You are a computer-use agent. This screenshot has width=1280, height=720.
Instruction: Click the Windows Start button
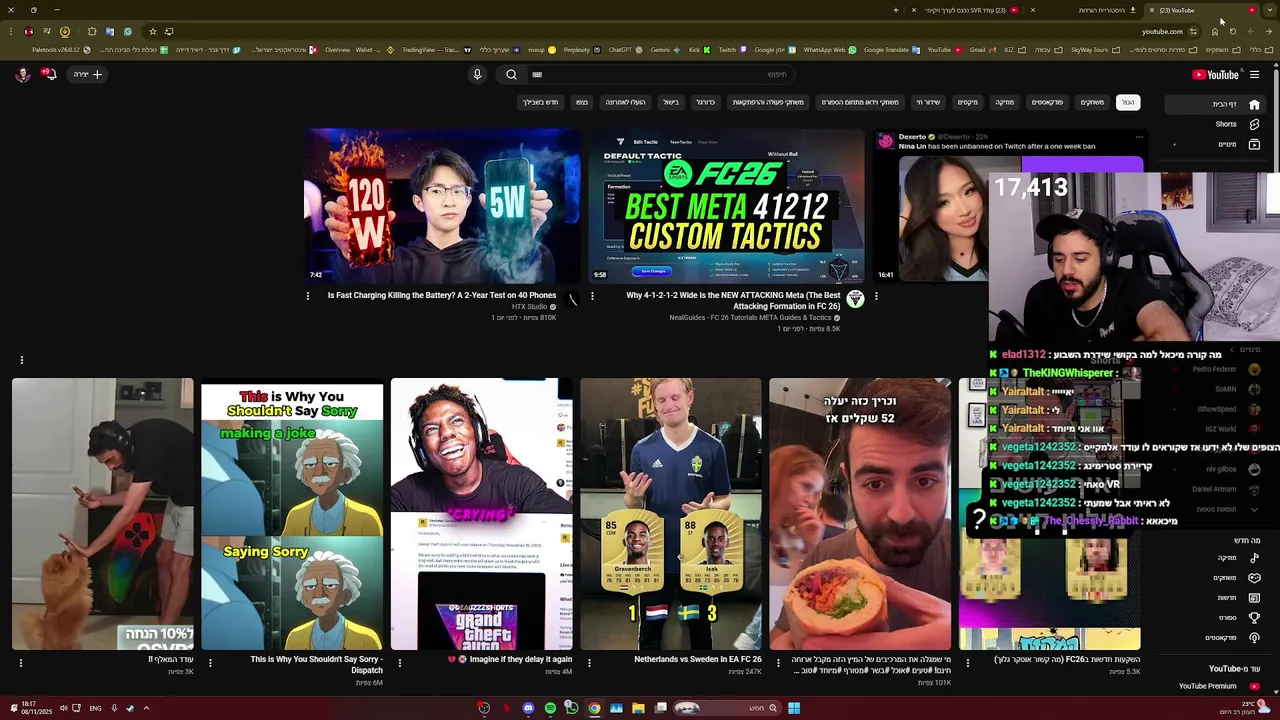coord(794,708)
